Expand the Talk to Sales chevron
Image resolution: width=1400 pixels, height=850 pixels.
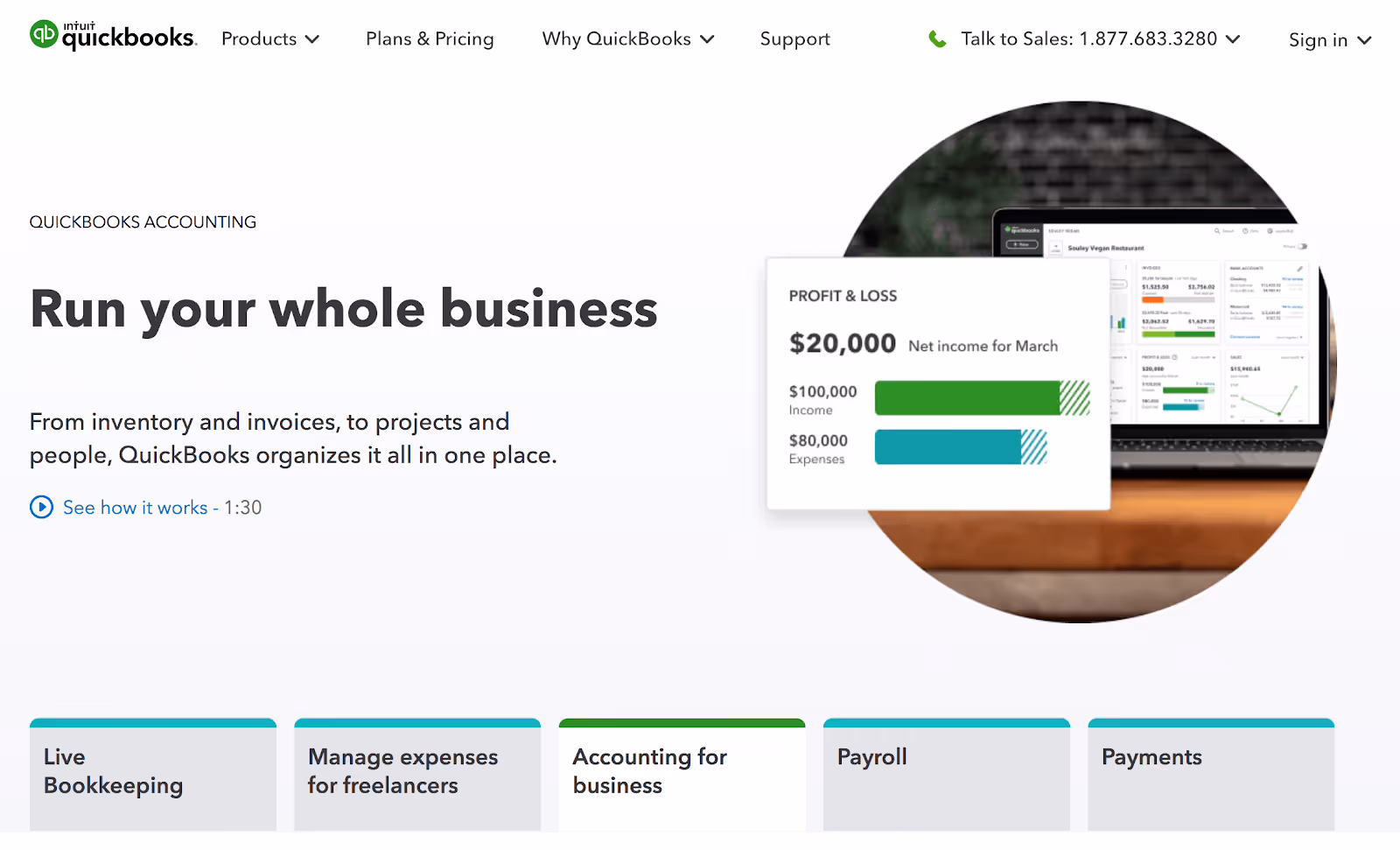(1233, 39)
